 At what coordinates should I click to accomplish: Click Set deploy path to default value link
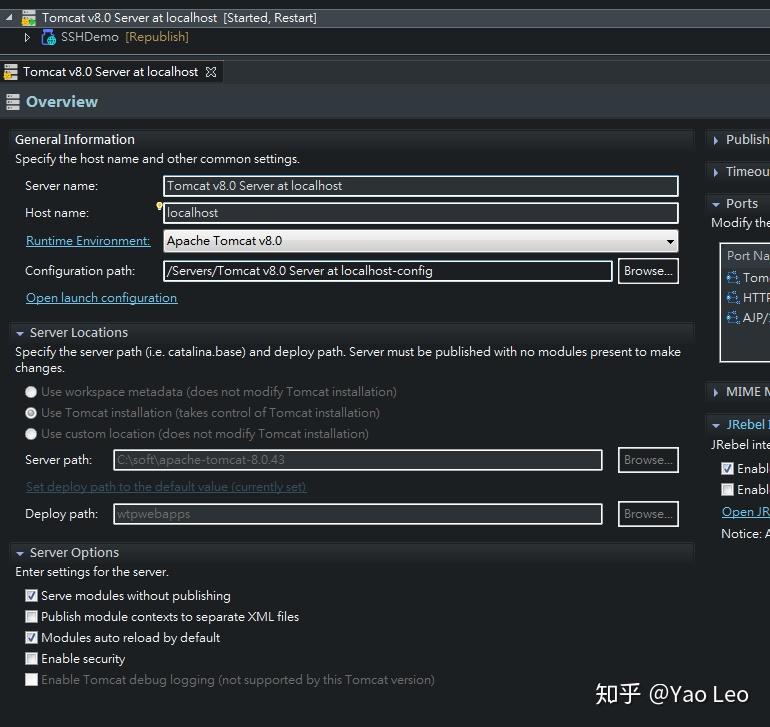pos(166,487)
